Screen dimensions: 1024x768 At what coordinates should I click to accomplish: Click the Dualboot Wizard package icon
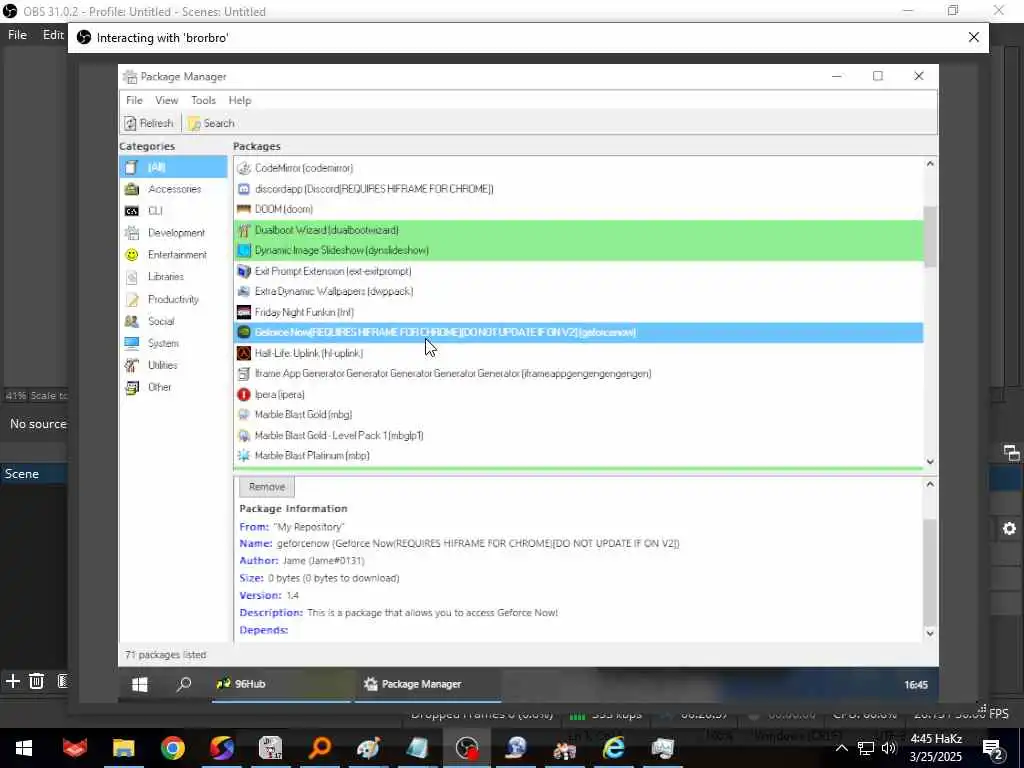[244, 230]
